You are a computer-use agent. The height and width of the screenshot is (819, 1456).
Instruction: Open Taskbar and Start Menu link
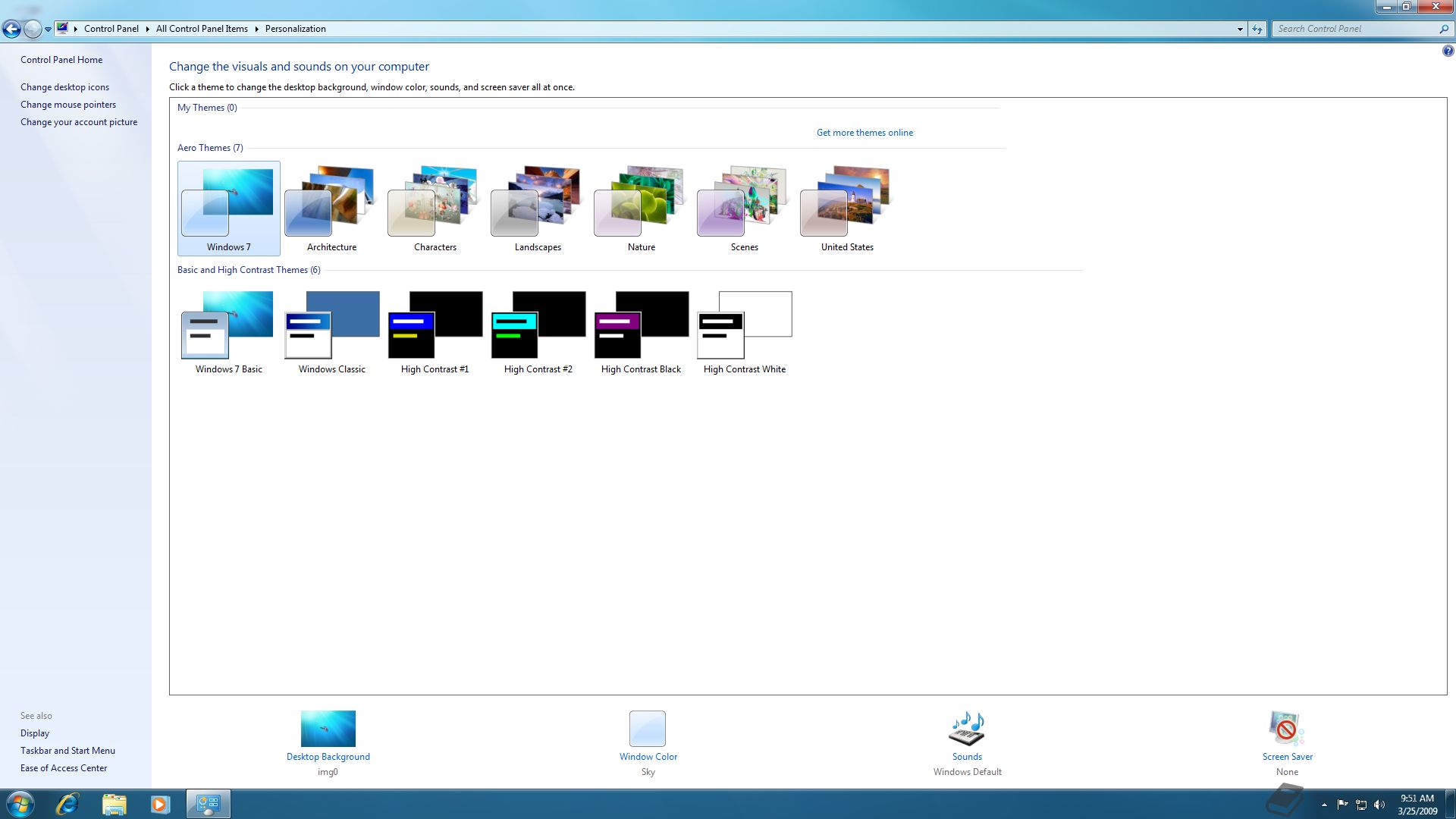(67, 751)
